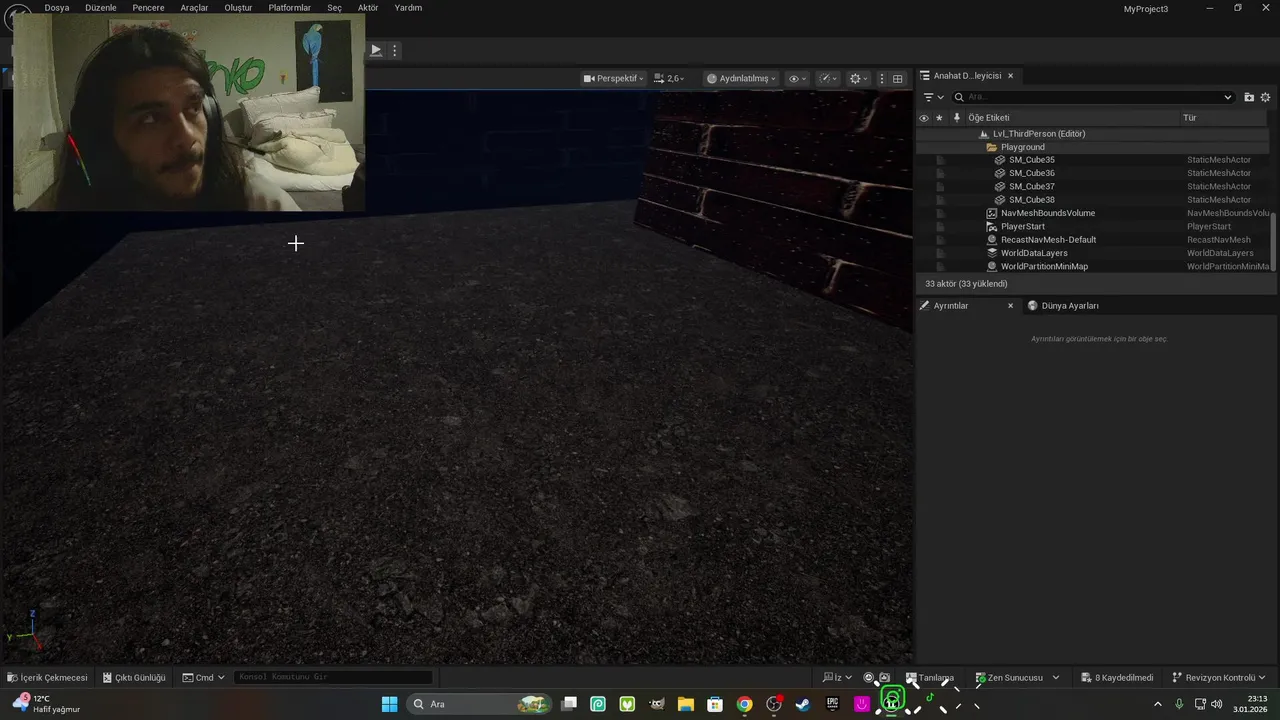The width and height of the screenshot is (1280, 720).
Task: Open play options three-dot menu beside Play
Action: 395,50
